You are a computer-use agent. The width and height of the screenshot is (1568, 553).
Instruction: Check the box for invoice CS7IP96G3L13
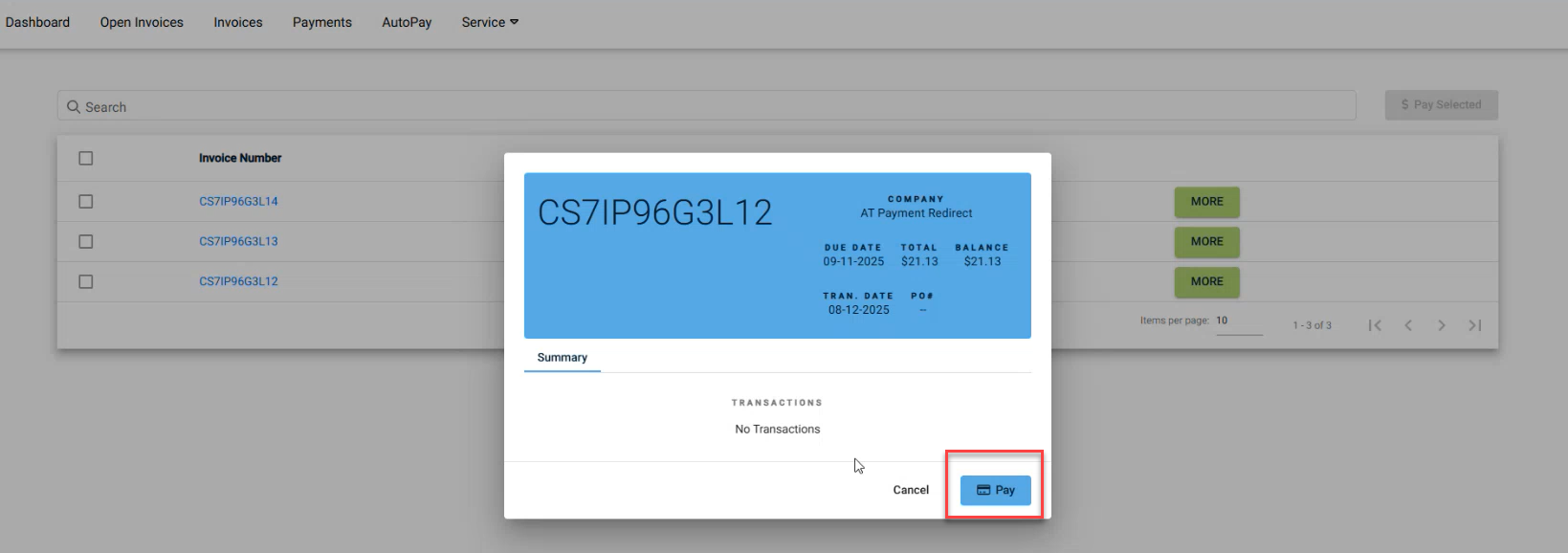point(86,242)
